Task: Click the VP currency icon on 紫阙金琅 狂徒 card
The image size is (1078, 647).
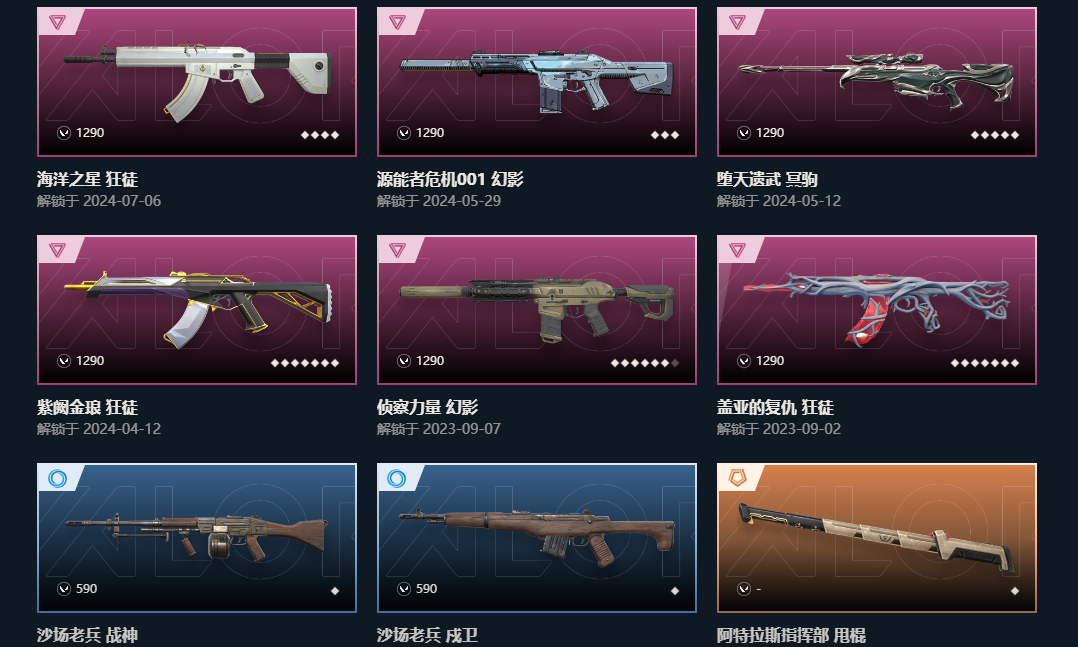Action: (x=64, y=361)
